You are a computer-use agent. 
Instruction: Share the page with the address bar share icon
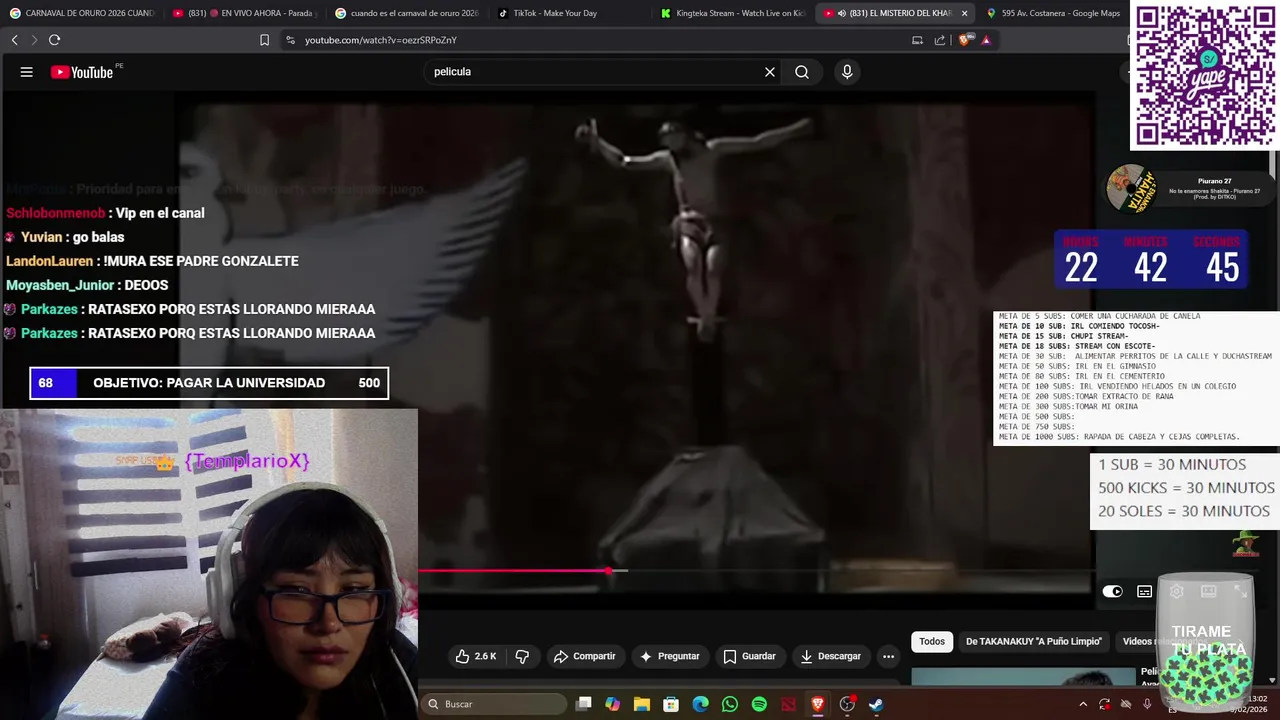[940, 40]
